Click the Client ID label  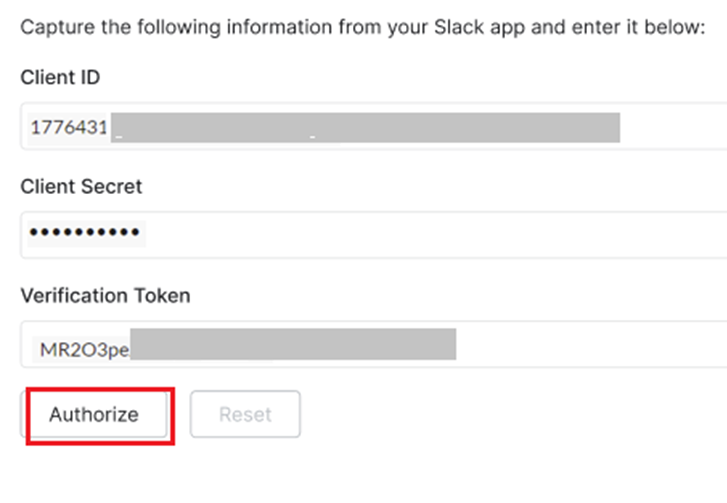coord(60,76)
